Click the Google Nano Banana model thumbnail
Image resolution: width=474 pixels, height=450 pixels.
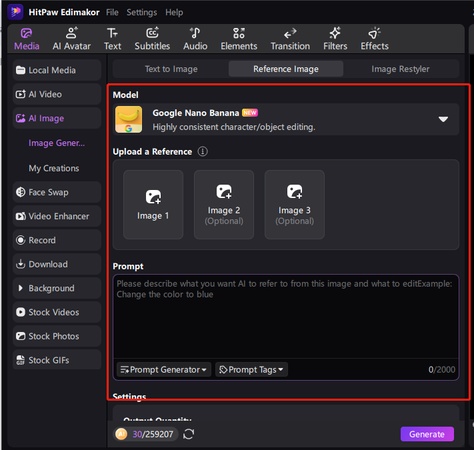coord(129,119)
